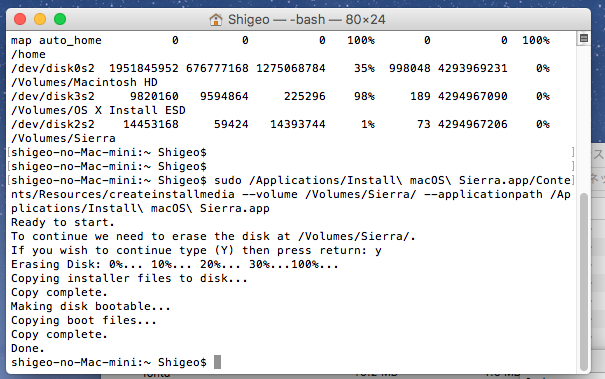This screenshot has height=379, width=605.
Task: Click the value '676777168'
Action: point(217,68)
